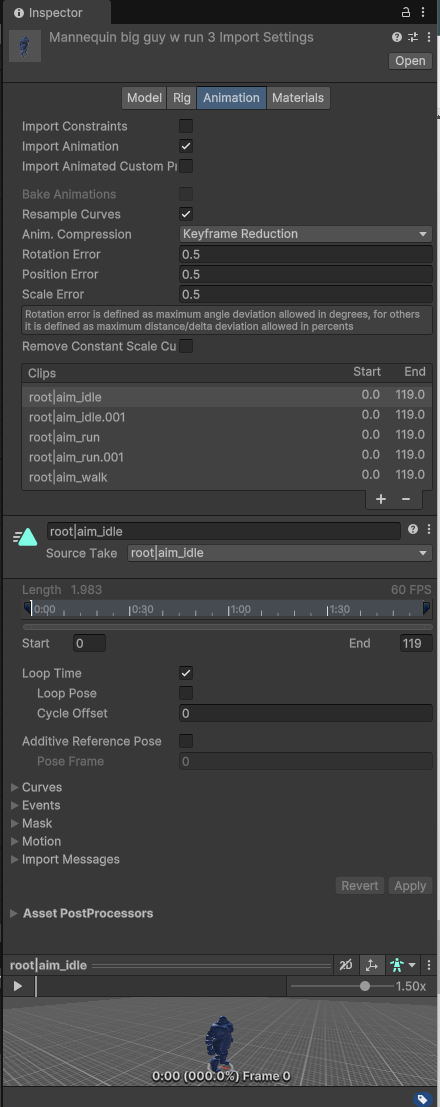The width and height of the screenshot is (440, 1107).
Task: Enable Import Animated Custom Properties
Action: [186, 166]
